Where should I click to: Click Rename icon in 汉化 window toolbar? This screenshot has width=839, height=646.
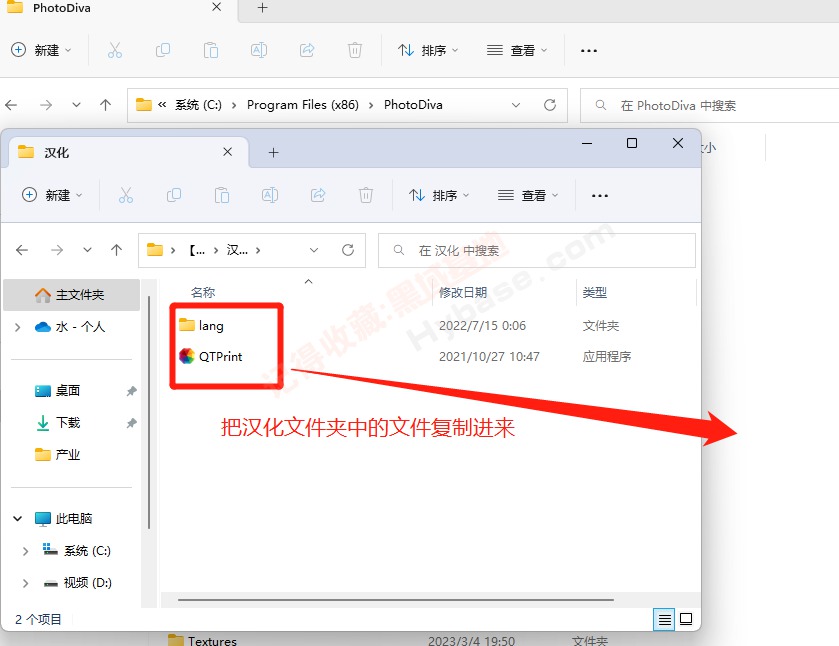270,195
